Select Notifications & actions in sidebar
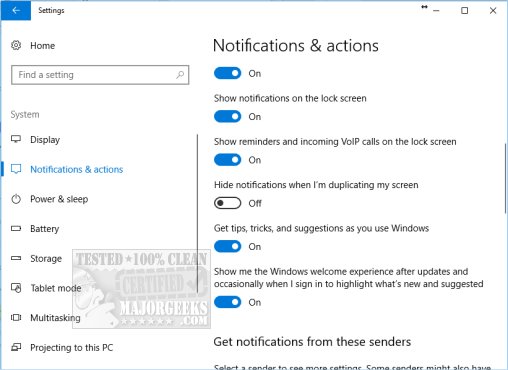The image size is (508, 370). click(77, 169)
